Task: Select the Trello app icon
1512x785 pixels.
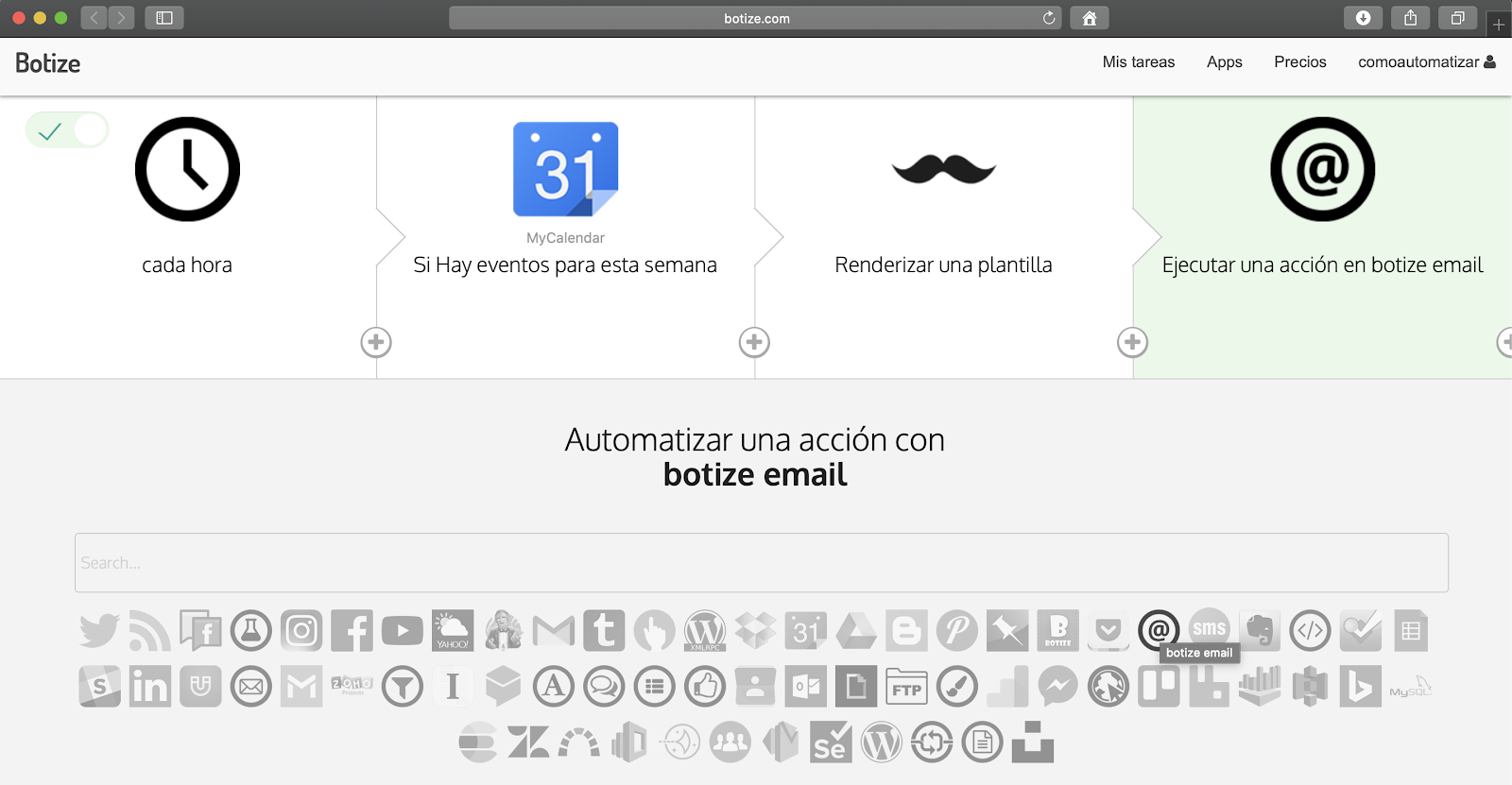Action: (1159, 687)
